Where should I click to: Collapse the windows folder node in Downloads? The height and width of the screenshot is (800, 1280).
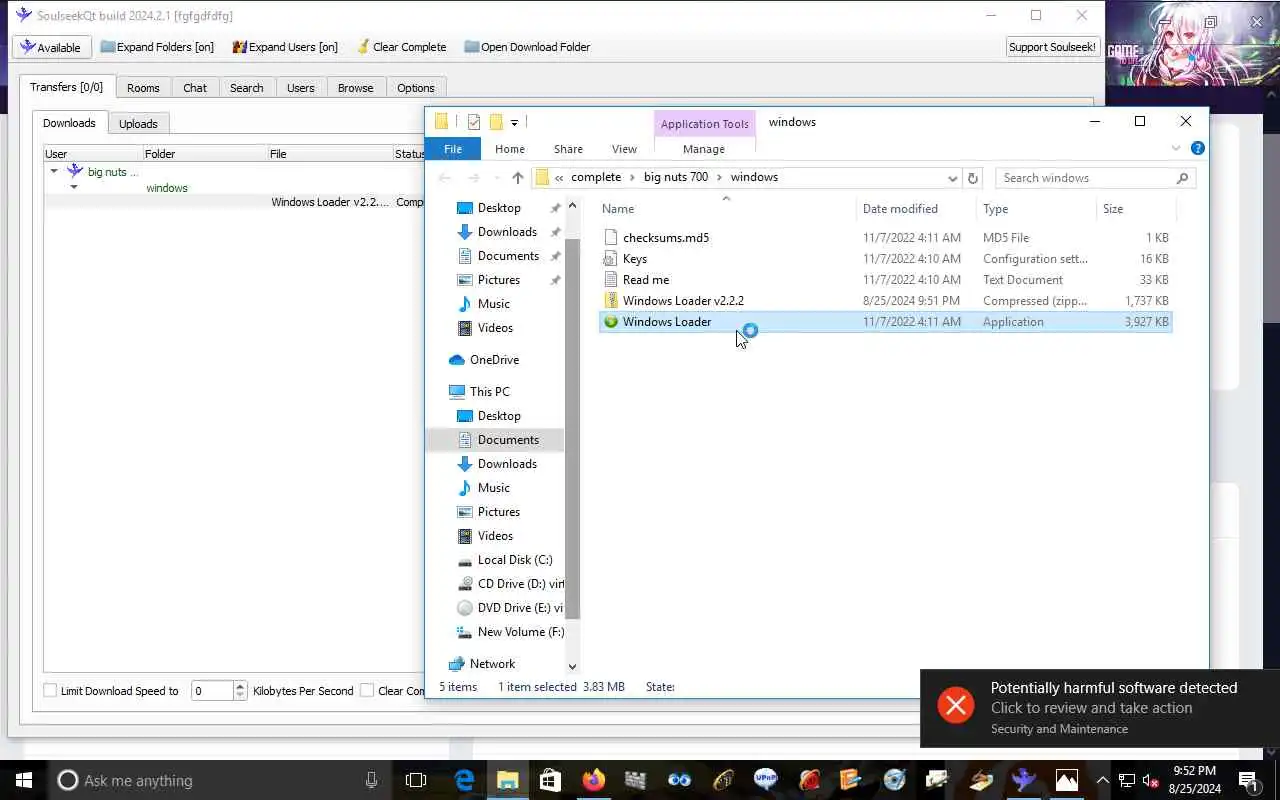point(74,187)
